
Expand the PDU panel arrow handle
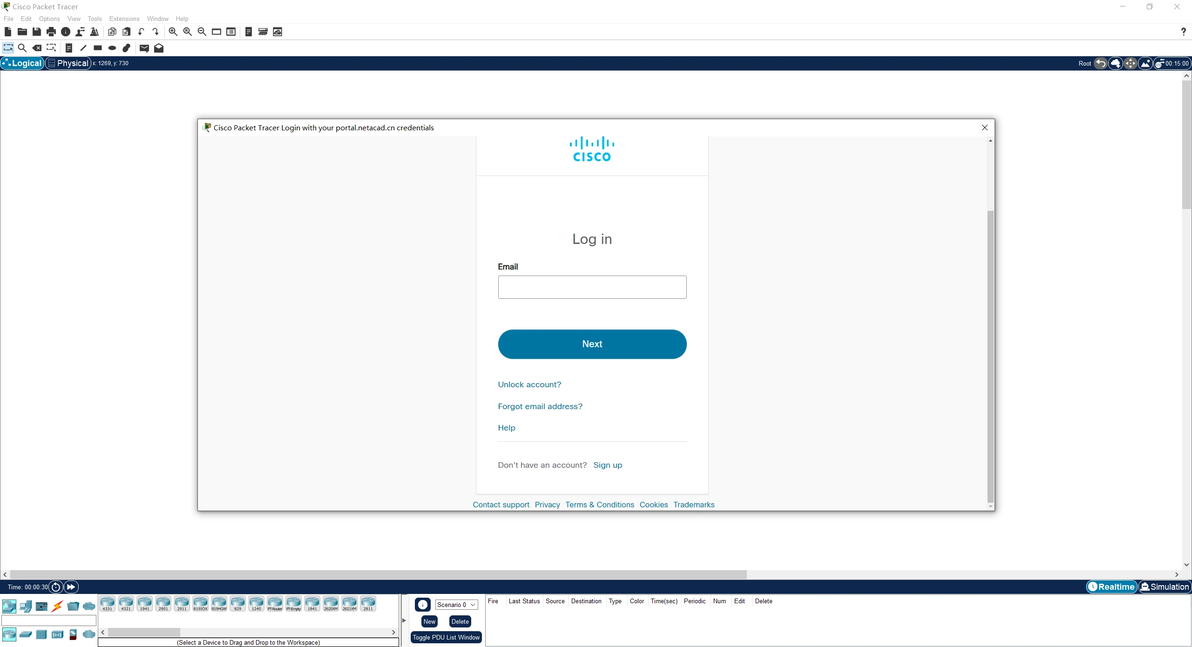tap(404, 620)
